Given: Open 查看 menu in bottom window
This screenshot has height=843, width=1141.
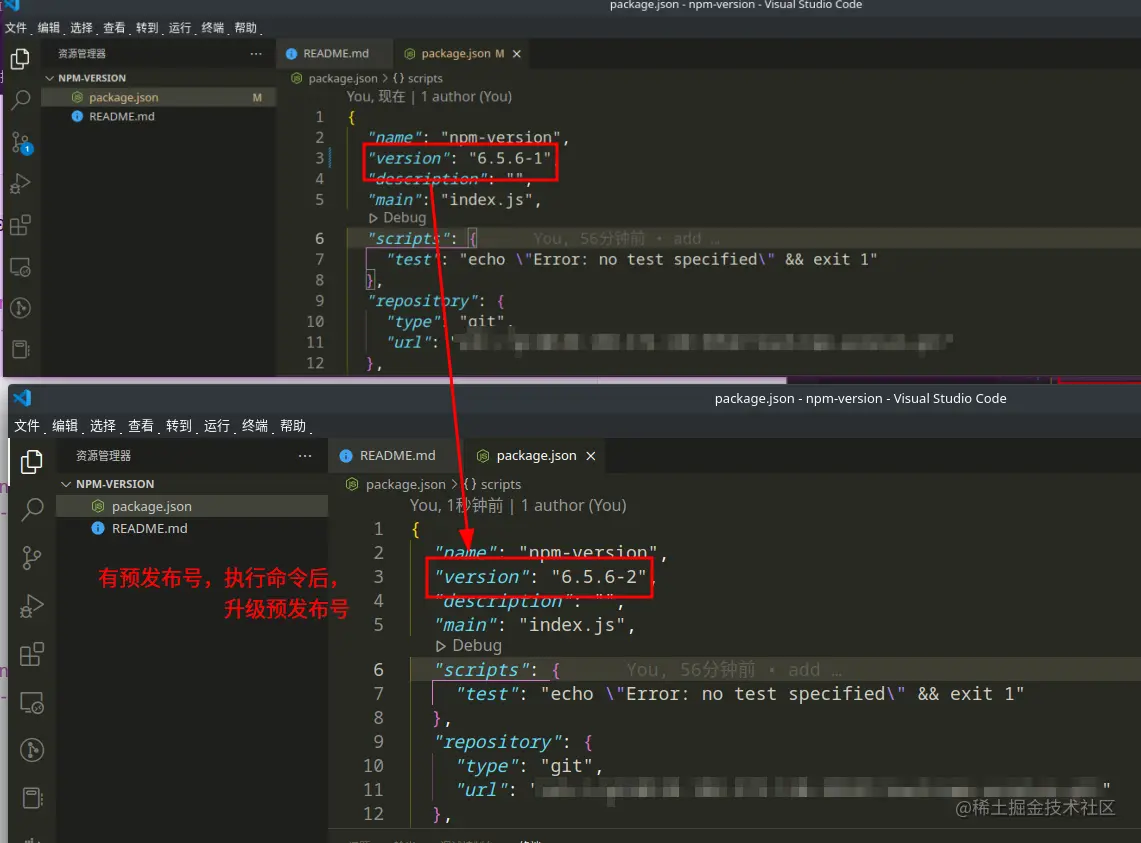Looking at the screenshot, I should point(140,426).
